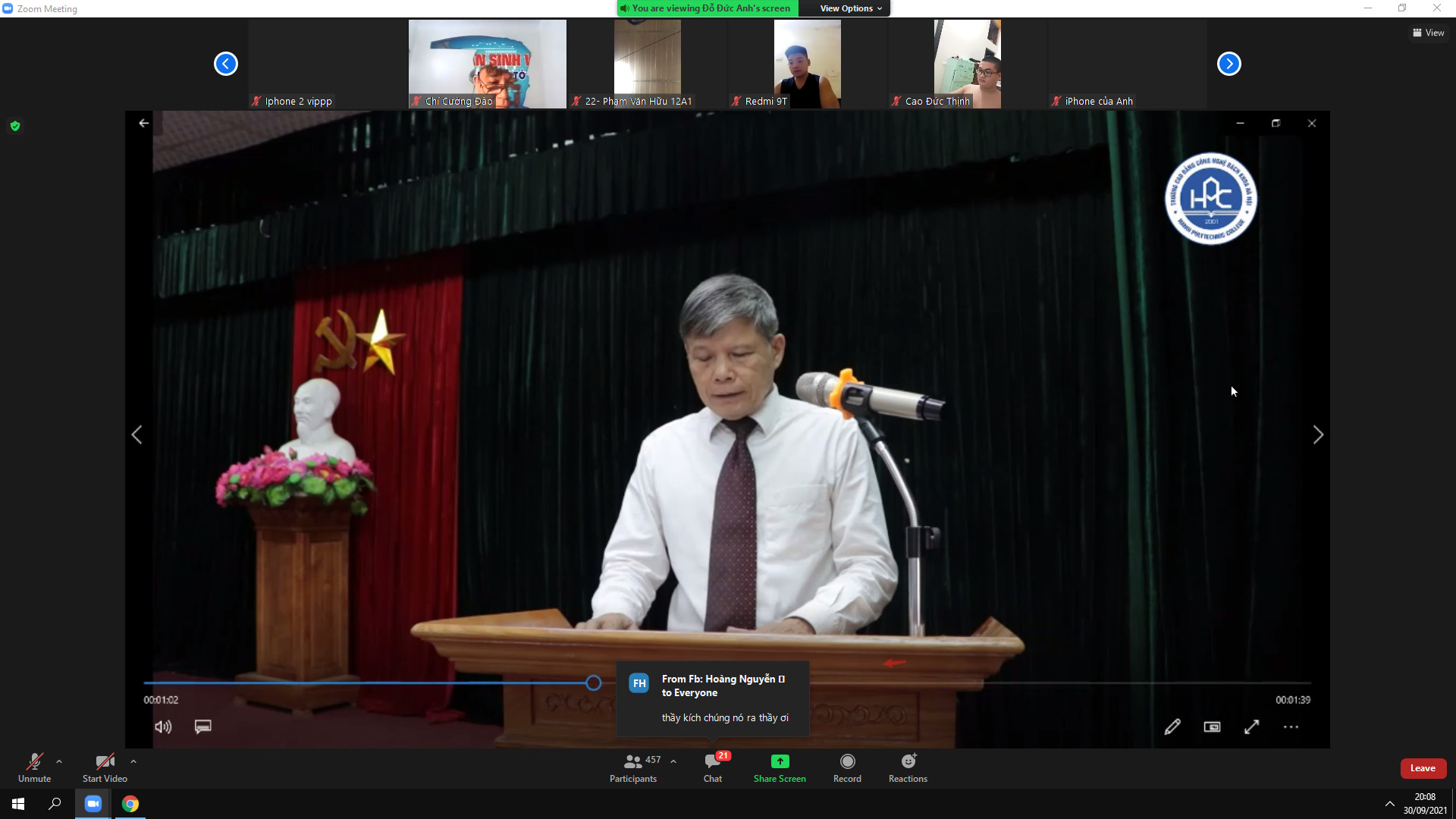Open the View Options dropdown
Image resolution: width=1456 pixels, height=819 pixels.
pos(850,8)
